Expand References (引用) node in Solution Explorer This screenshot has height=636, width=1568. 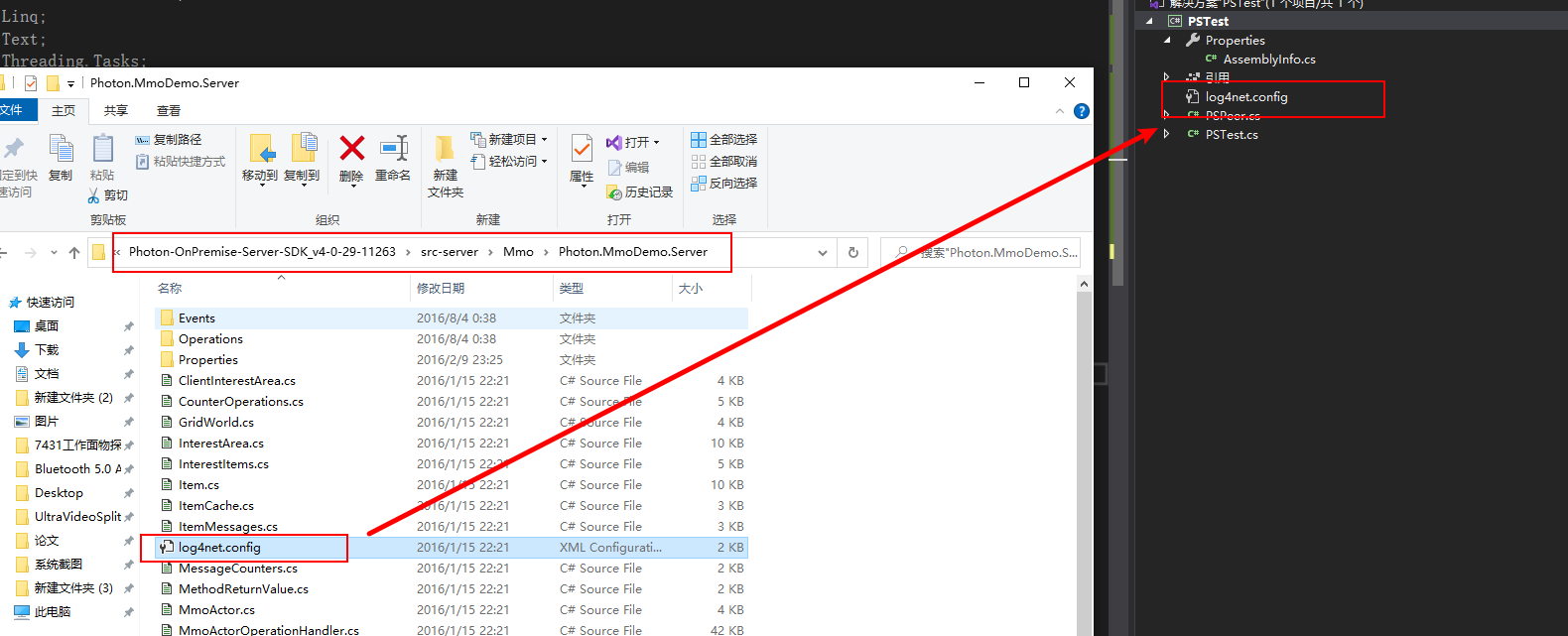[1167, 77]
